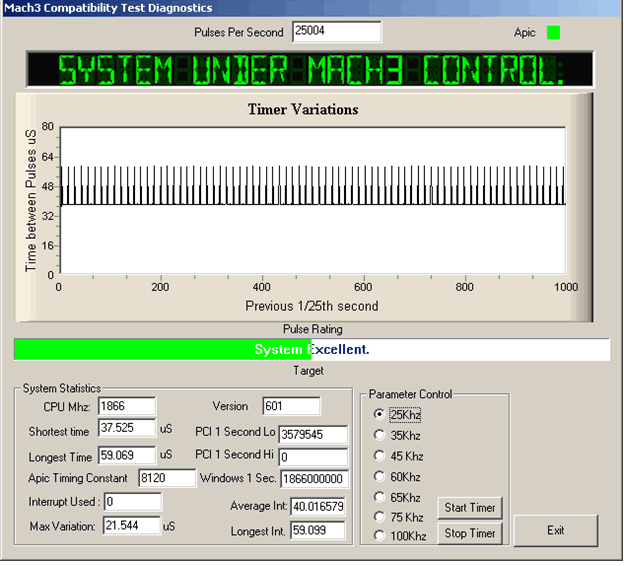This screenshot has width=624, height=566.
Task: Click the Stop Timer button
Action: coord(470,533)
